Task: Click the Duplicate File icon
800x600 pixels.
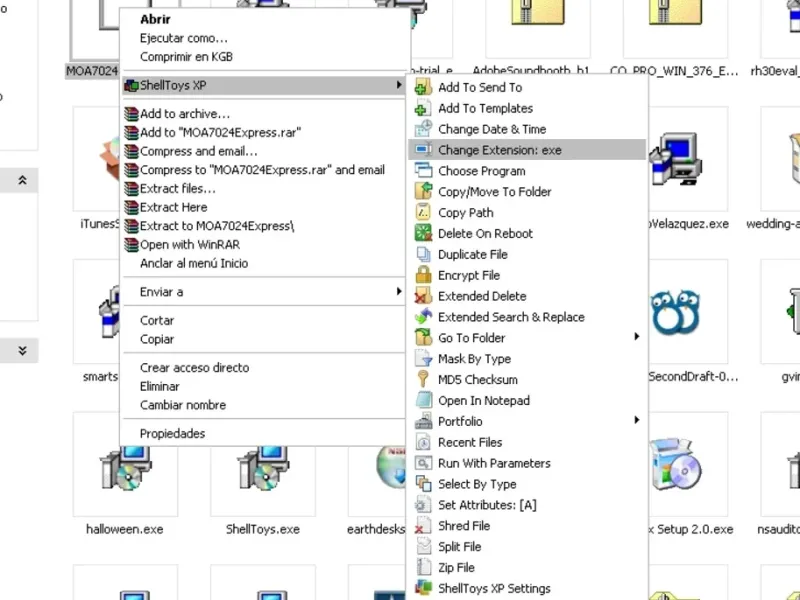Action: 423,254
